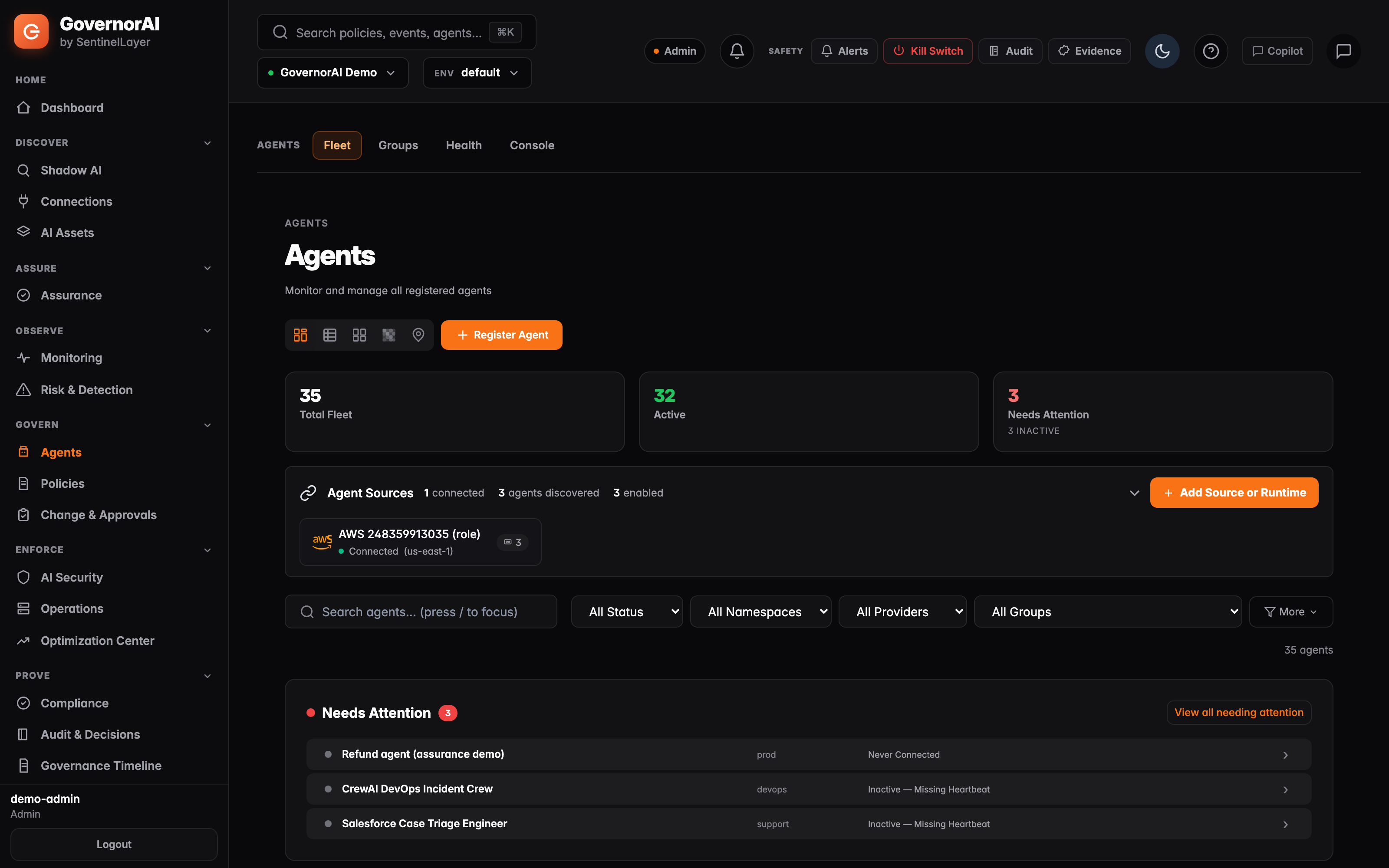The width and height of the screenshot is (1389, 868).
Task: Collapse the Govern sidebar section
Action: [x=207, y=425]
